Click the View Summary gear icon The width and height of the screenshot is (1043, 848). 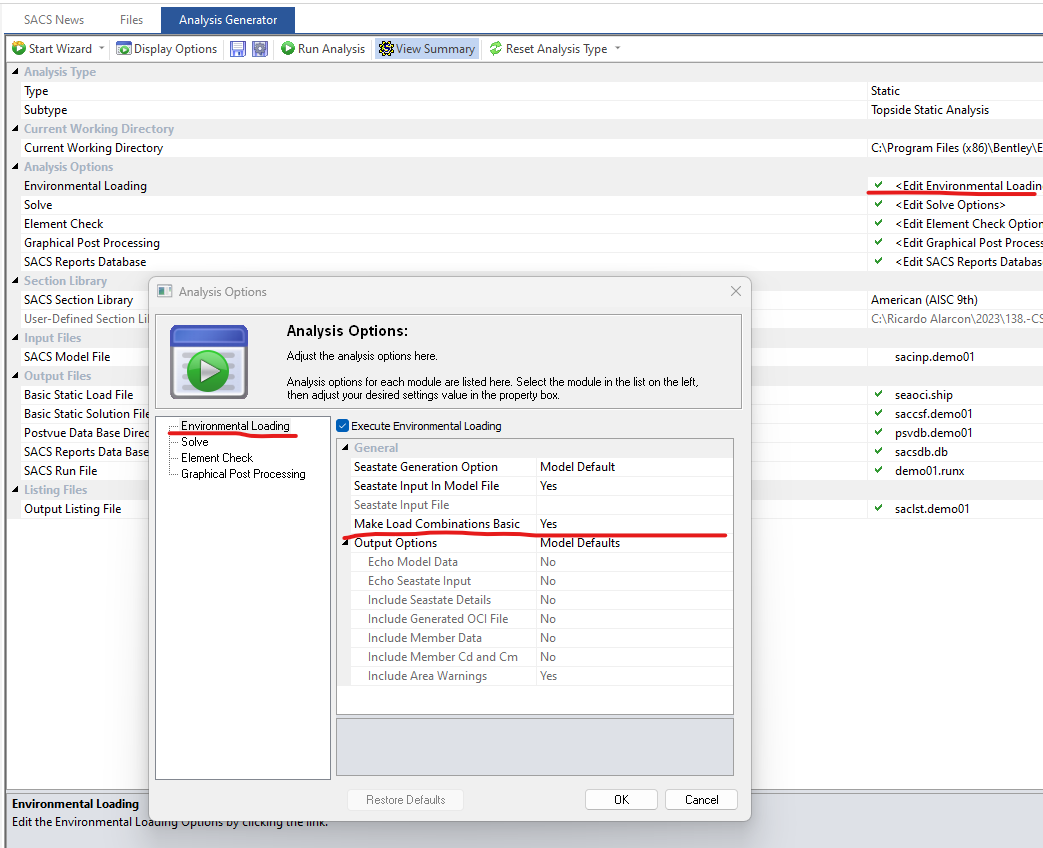[x=386, y=48]
